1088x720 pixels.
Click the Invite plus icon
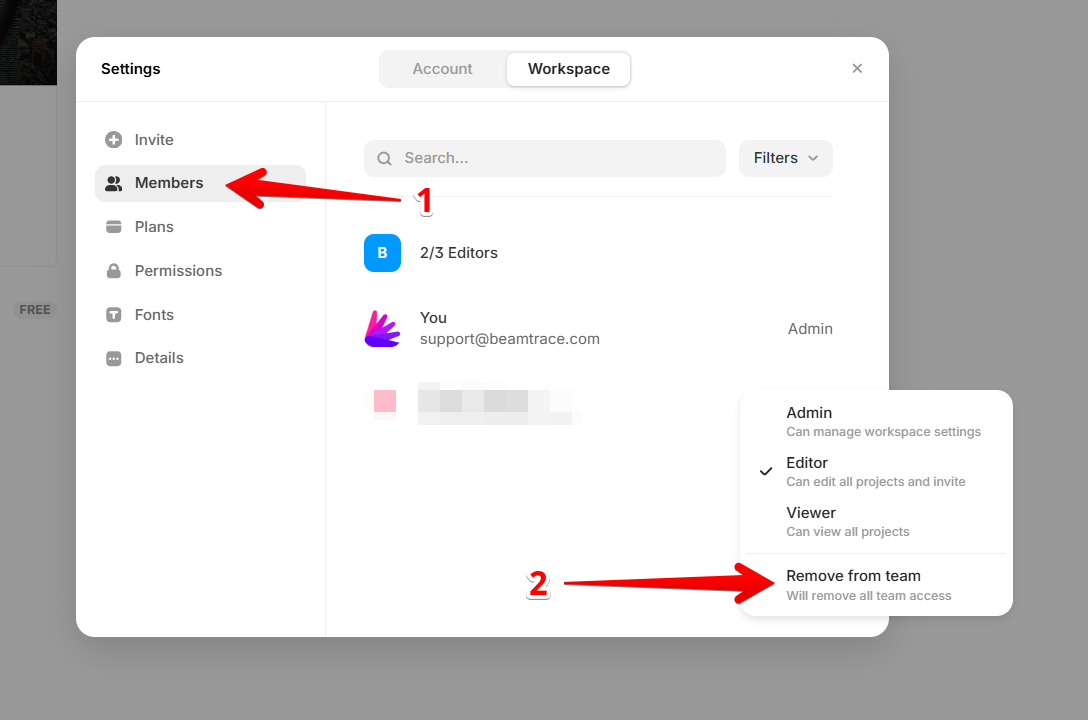click(x=114, y=139)
